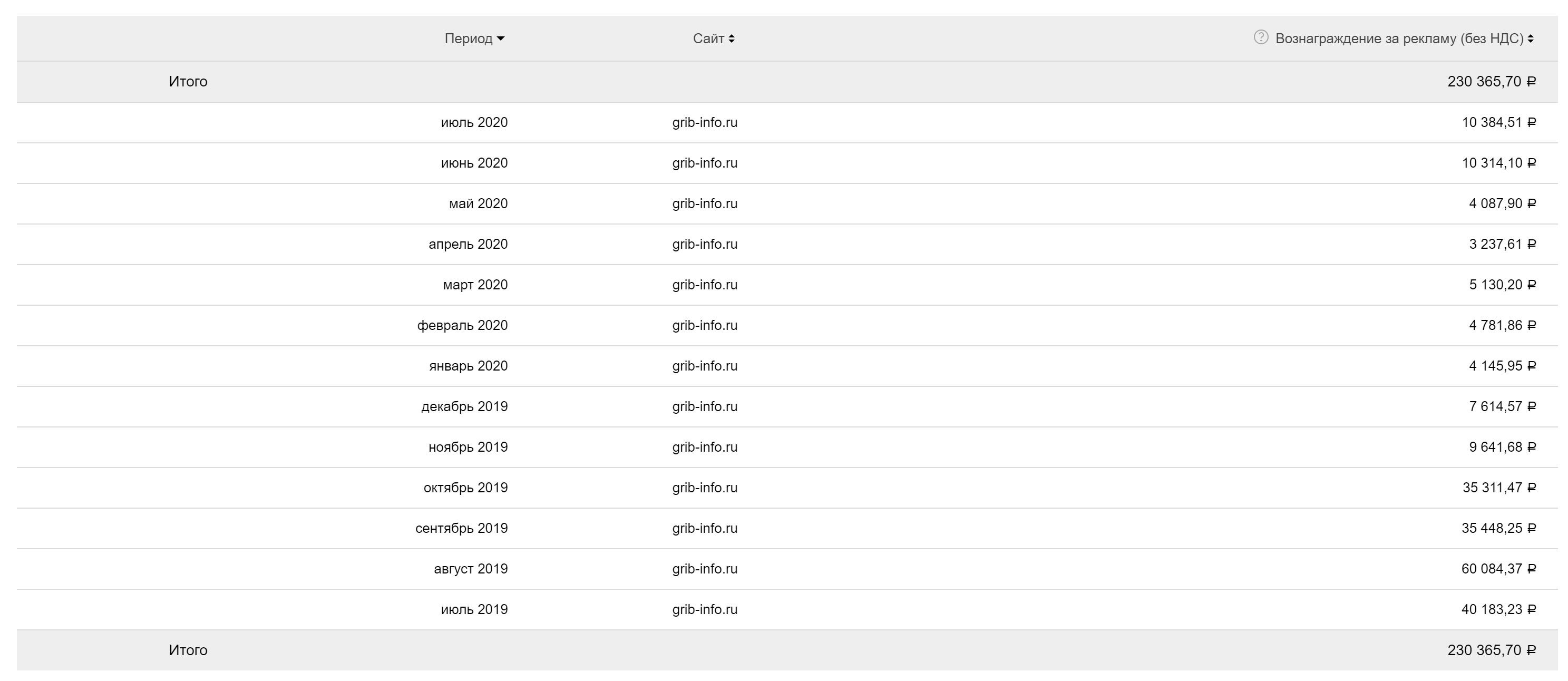
Task: Sort by Вознаграждение за рекламу column
Action: [1530, 39]
